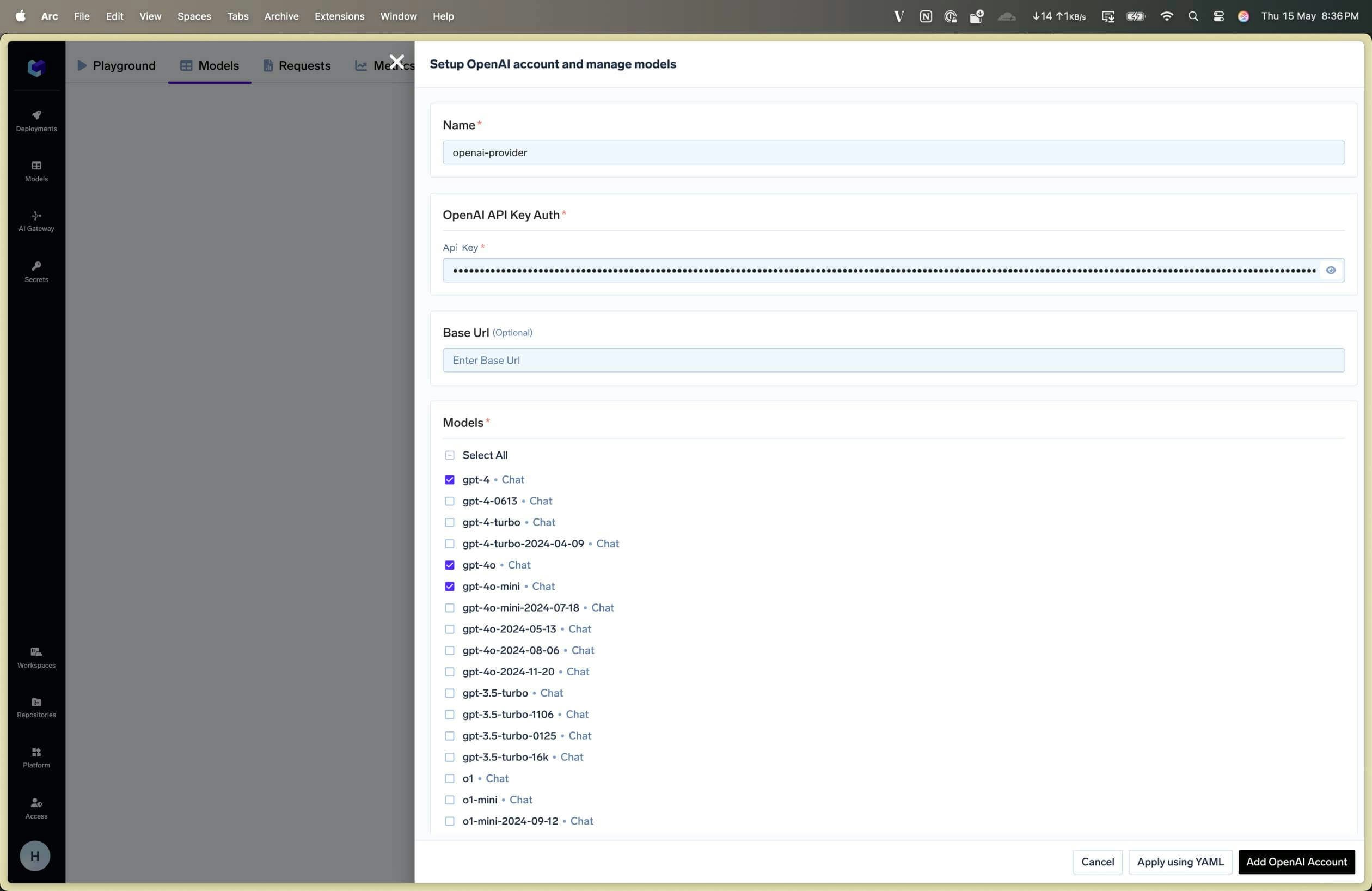
Task: Check gpt-4o-2024-05-13 model
Action: (x=450, y=629)
